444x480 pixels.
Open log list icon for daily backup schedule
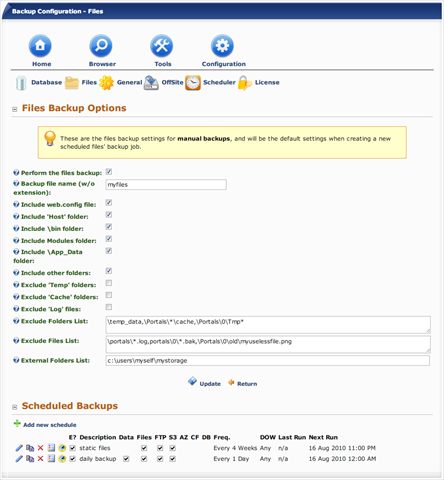(x=51, y=459)
